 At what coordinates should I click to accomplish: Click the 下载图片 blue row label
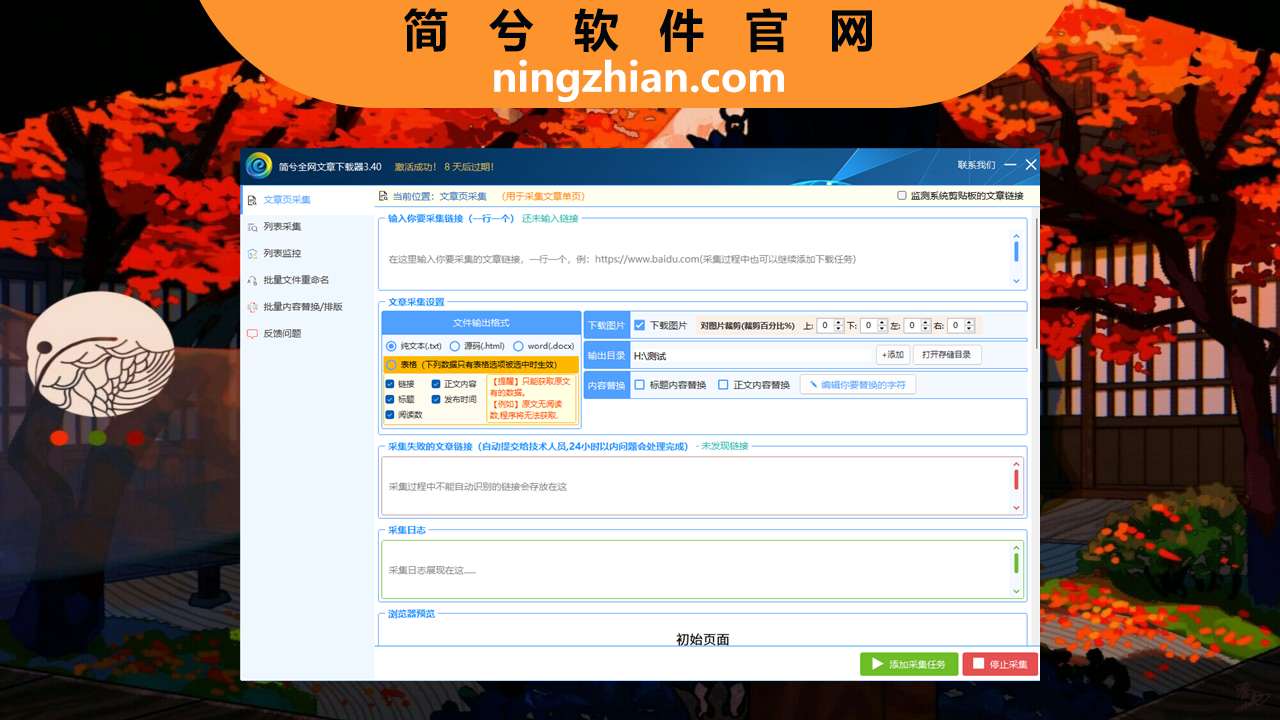click(x=607, y=325)
